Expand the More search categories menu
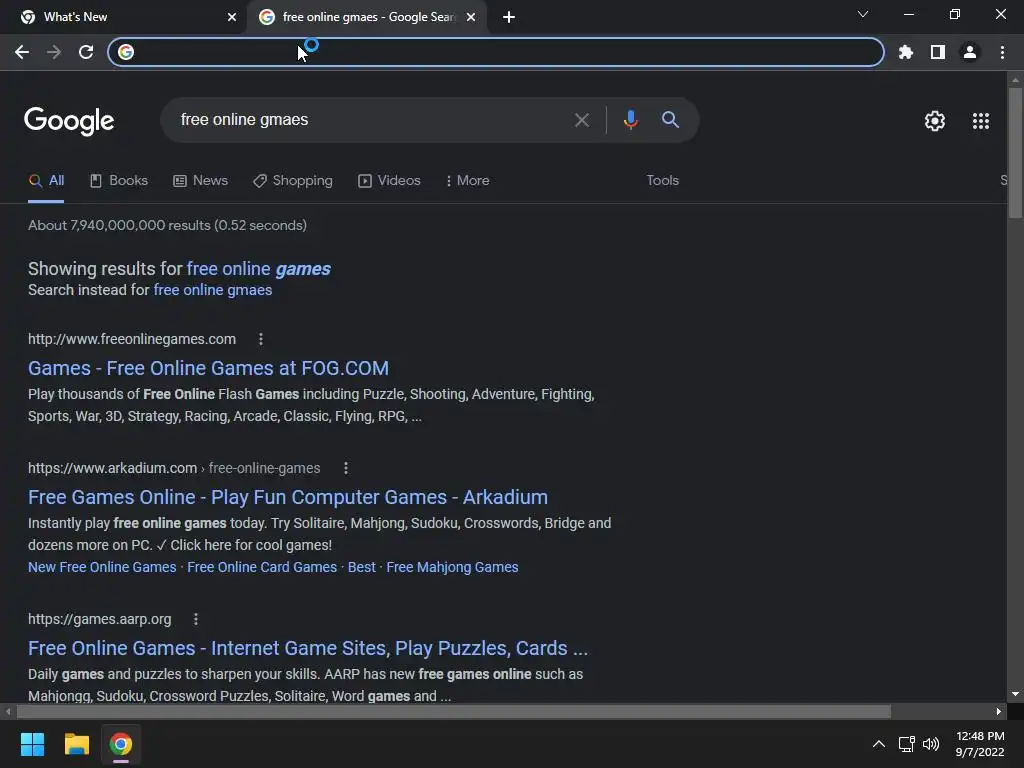The image size is (1024, 768). click(467, 181)
